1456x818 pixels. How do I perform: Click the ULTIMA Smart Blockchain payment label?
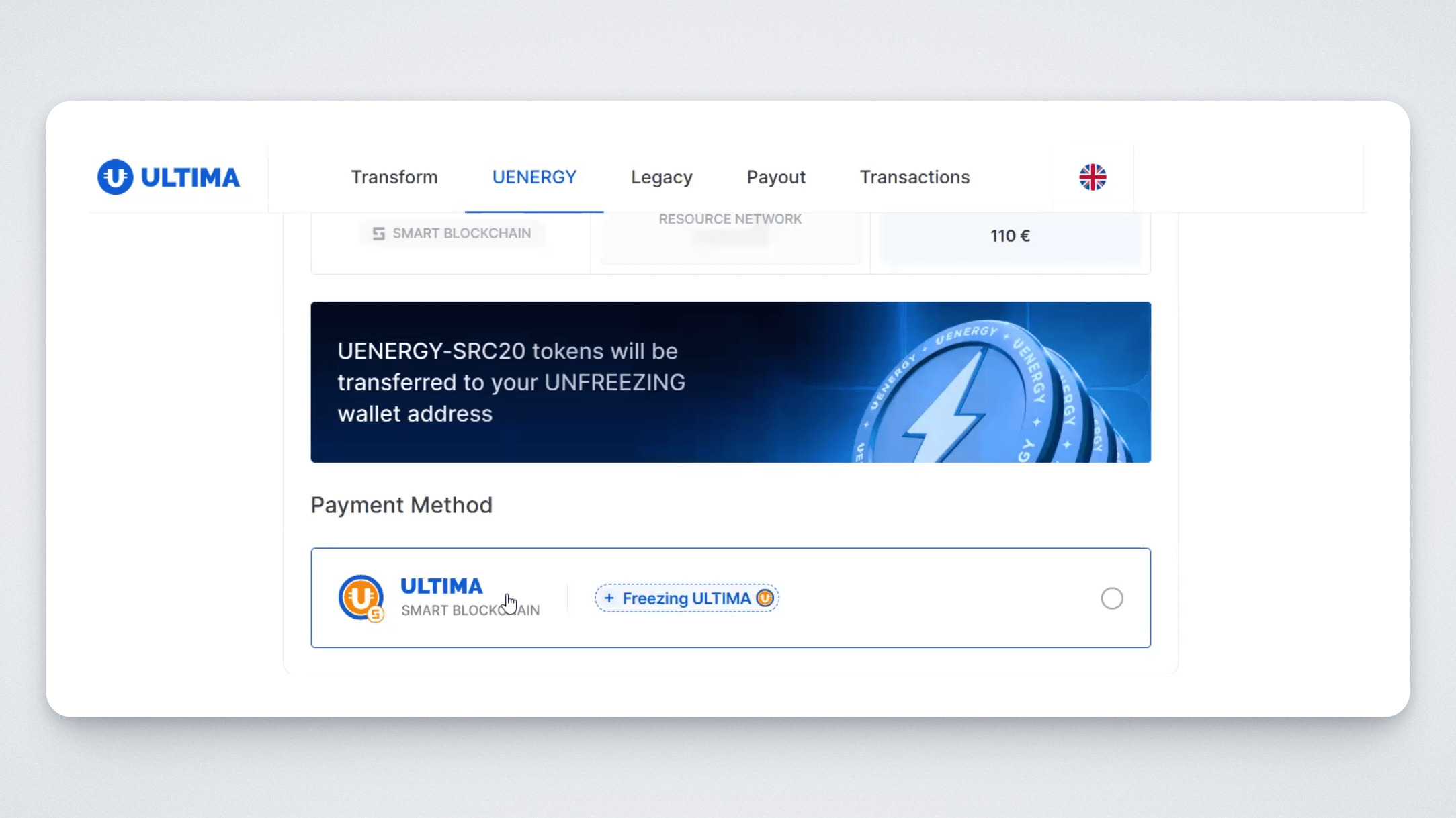(x=470, y=596)
